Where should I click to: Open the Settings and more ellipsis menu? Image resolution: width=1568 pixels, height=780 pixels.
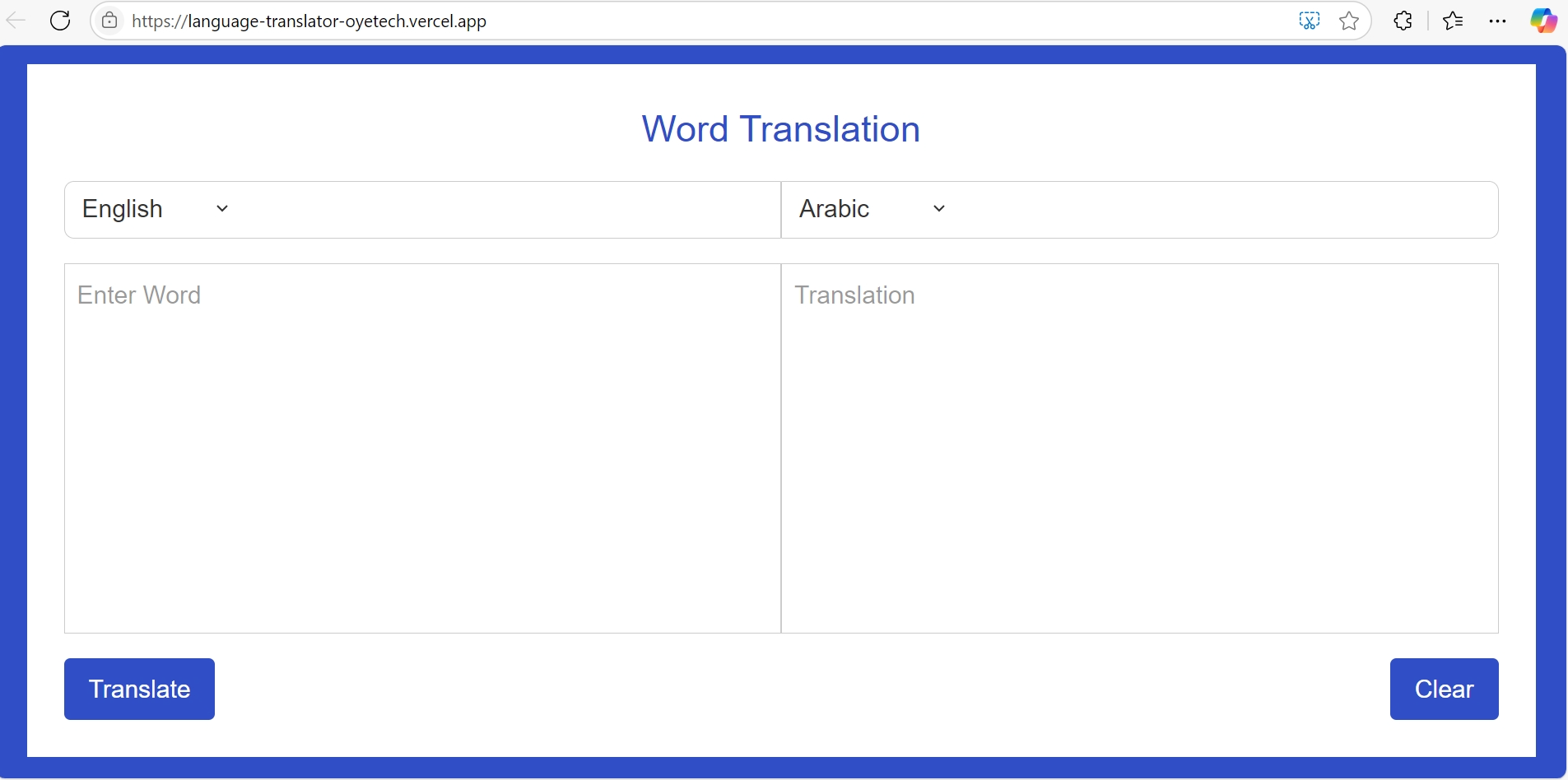pos(1498,21)
